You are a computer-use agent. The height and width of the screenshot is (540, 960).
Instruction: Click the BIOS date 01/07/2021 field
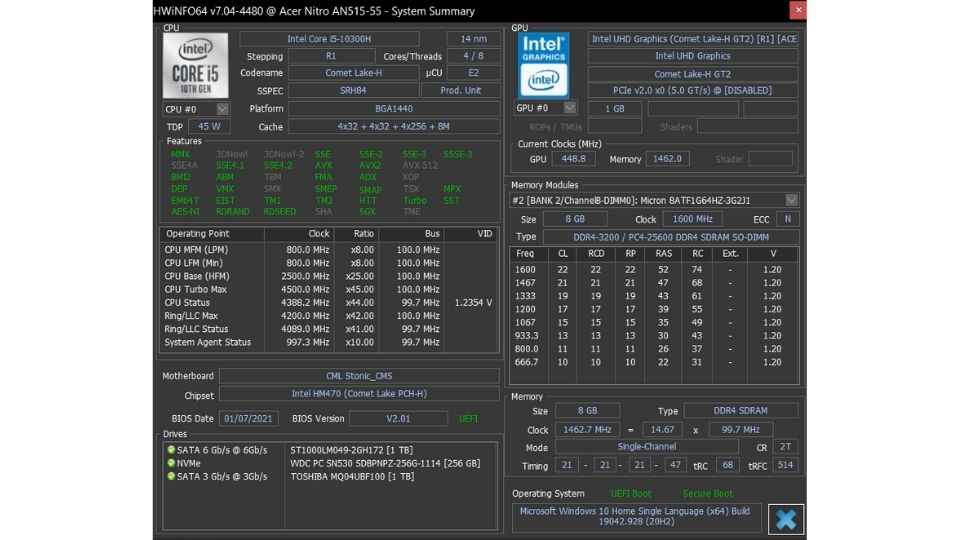click(248, 419)
